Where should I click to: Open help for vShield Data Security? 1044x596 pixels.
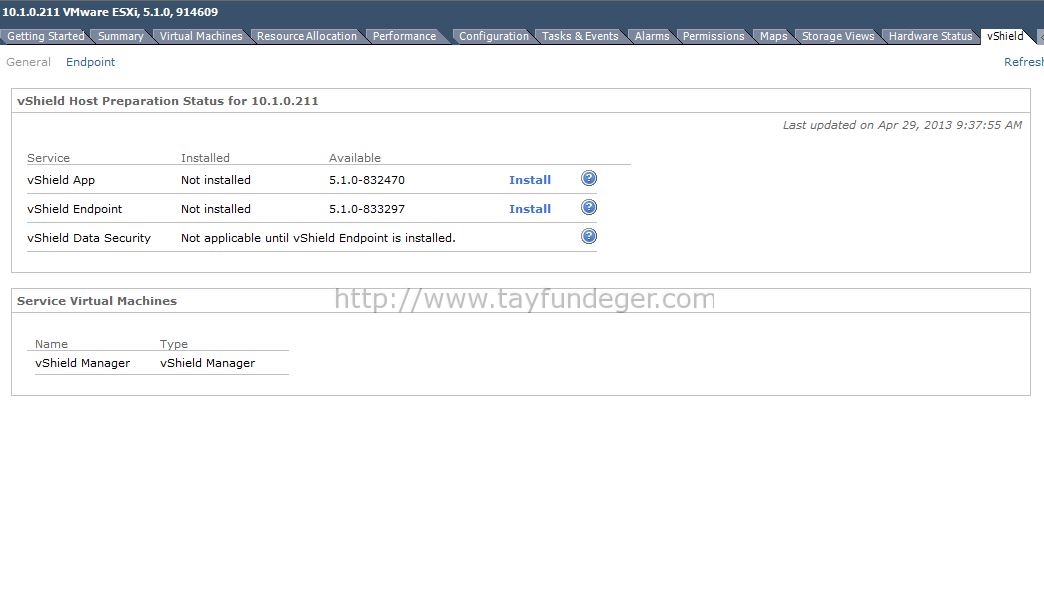click(589, 236)
